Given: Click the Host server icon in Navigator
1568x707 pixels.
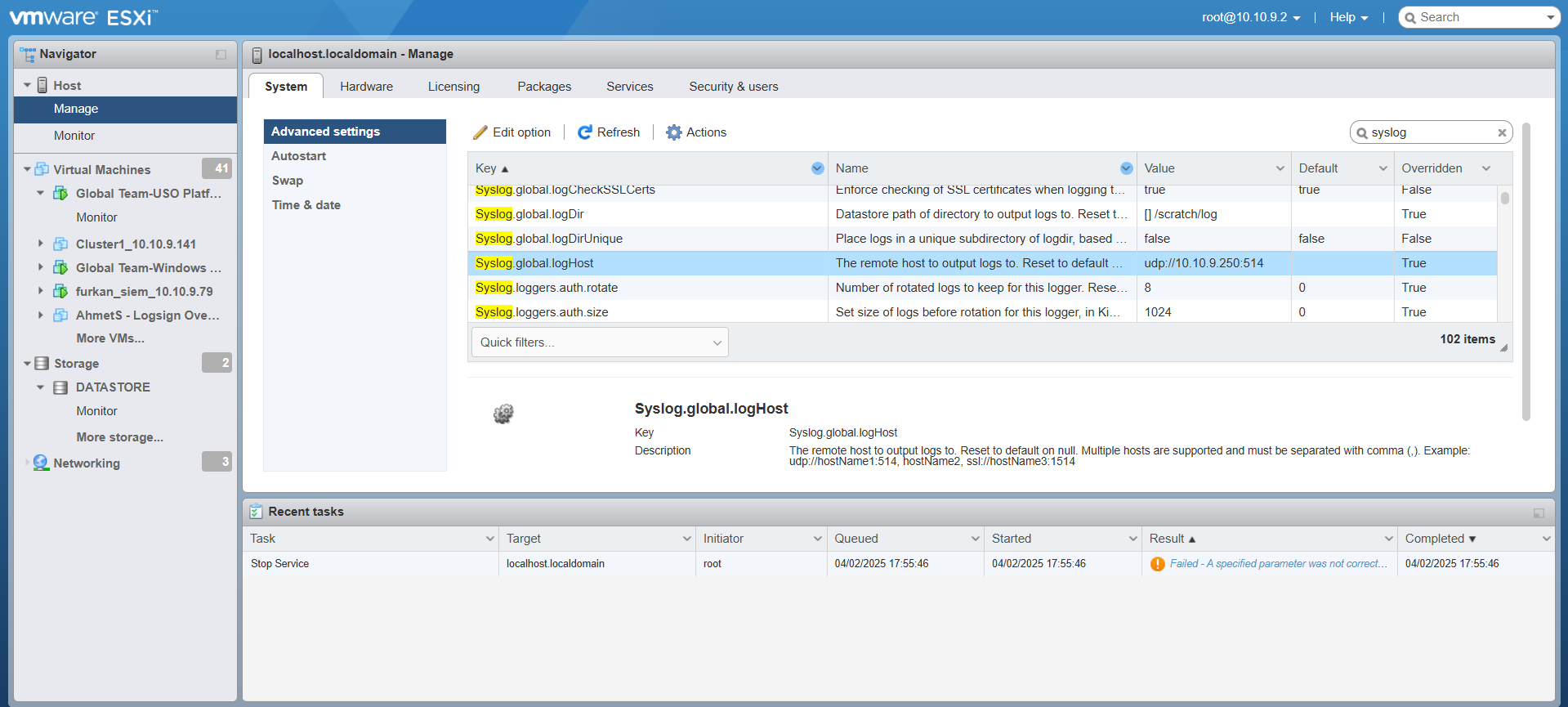Looking at the screenshot, I should (x=42, y=85).
